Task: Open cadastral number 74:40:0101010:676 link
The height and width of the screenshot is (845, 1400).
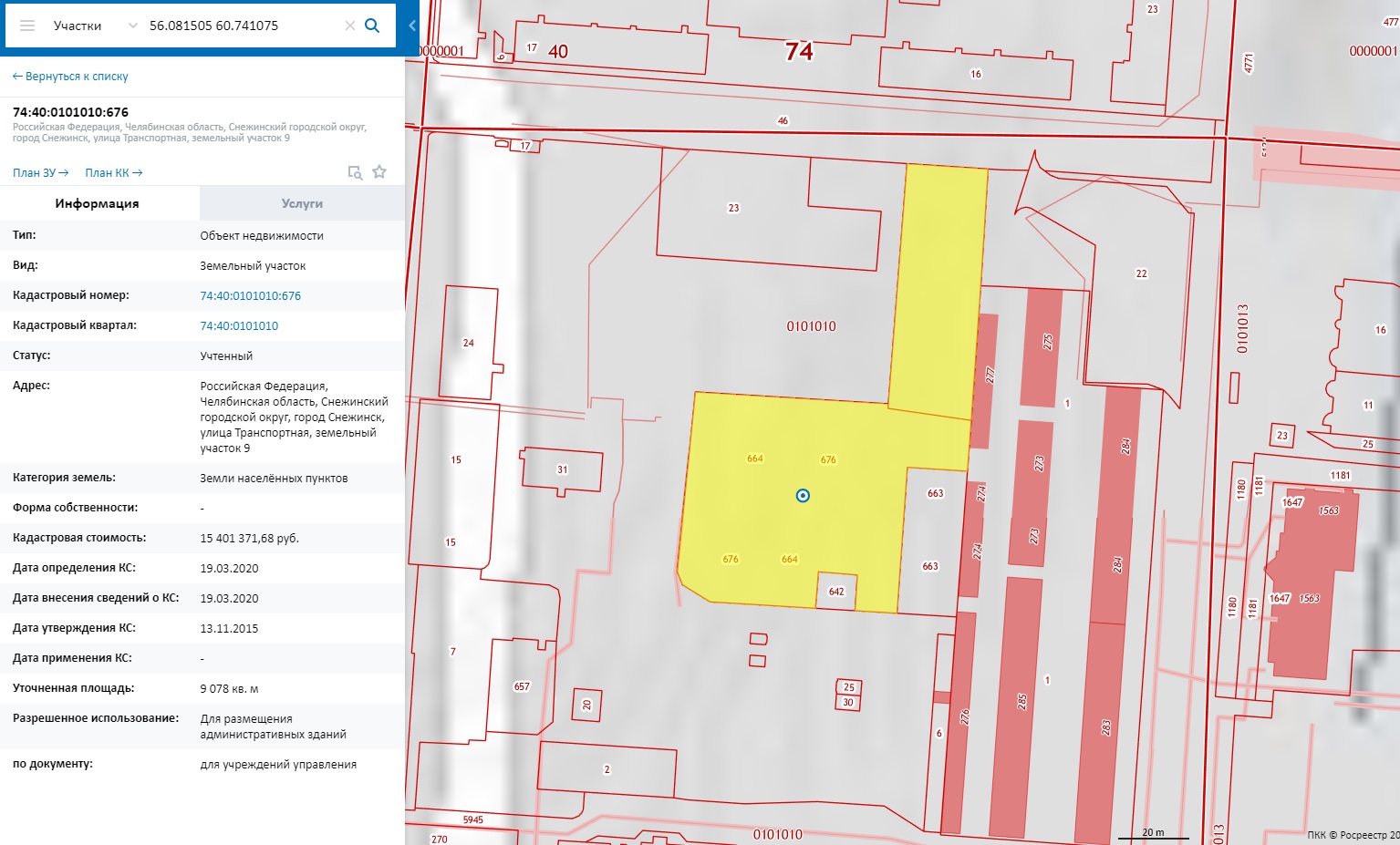Action: coord(250,295)
